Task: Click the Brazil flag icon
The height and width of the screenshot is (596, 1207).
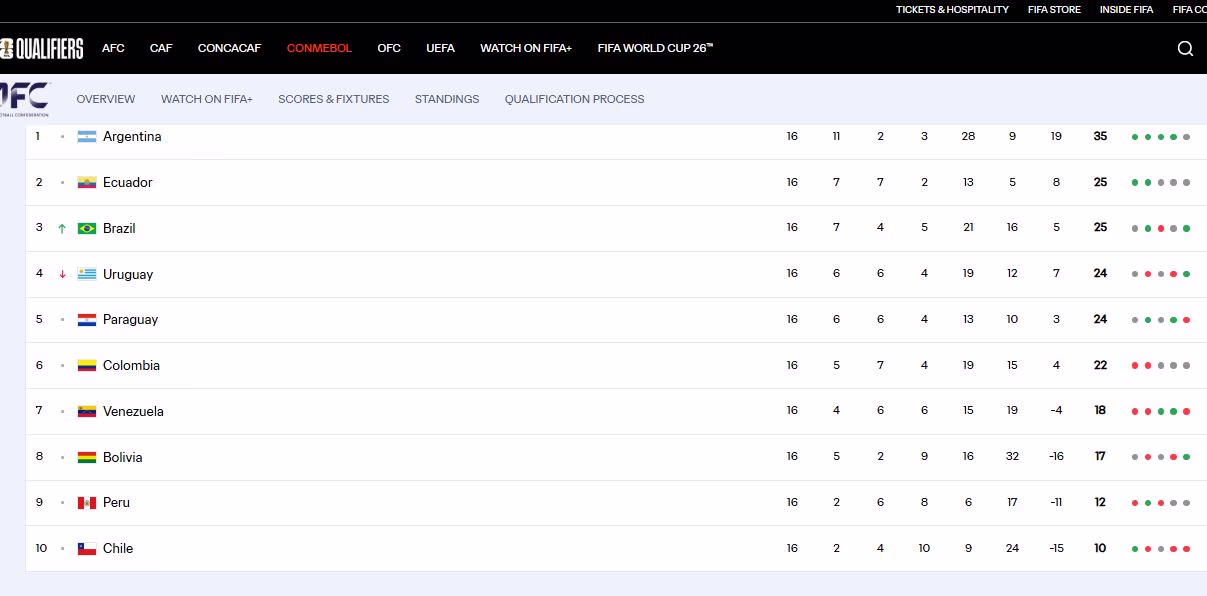Action: [x=87, y=228]
